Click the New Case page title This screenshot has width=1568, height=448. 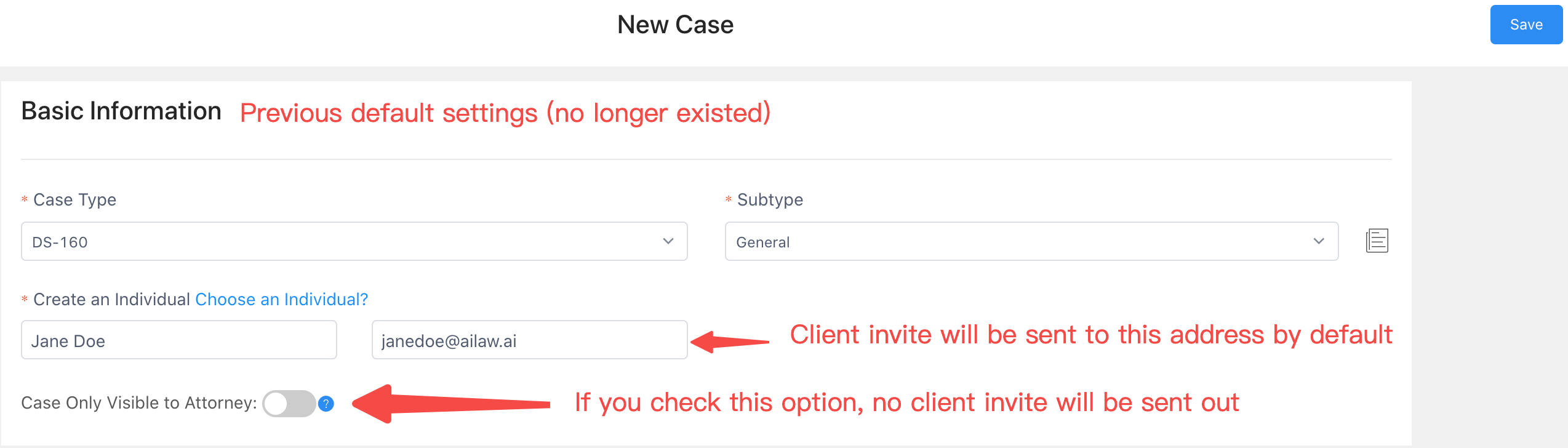[x=675, y=25]
